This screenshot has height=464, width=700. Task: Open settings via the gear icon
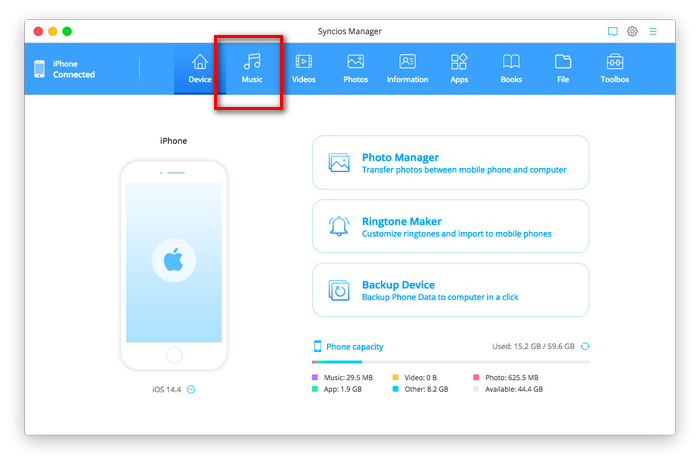(632, 31)
